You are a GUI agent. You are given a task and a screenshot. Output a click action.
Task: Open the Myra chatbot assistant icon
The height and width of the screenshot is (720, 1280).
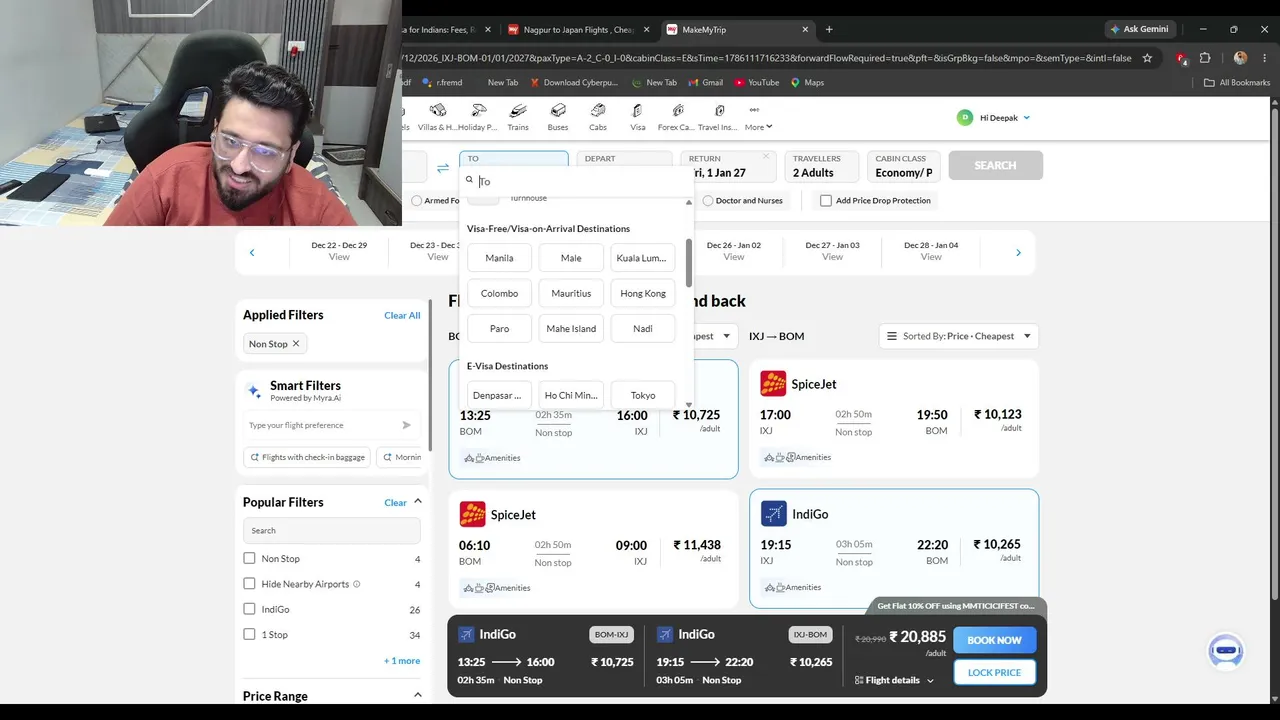coord(1226,651)
